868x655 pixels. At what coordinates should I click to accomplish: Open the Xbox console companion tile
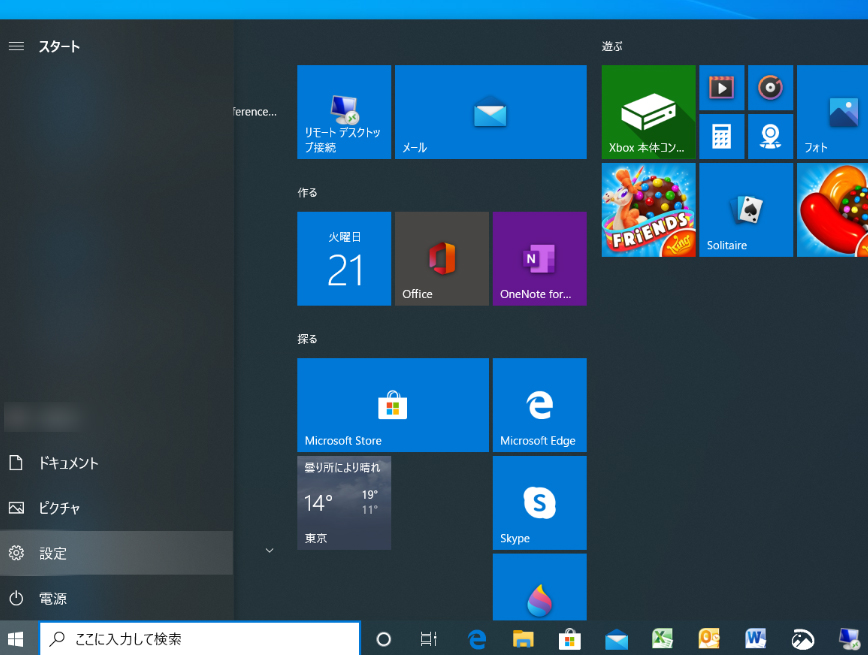pyautogui.click(x=648, y=112)
